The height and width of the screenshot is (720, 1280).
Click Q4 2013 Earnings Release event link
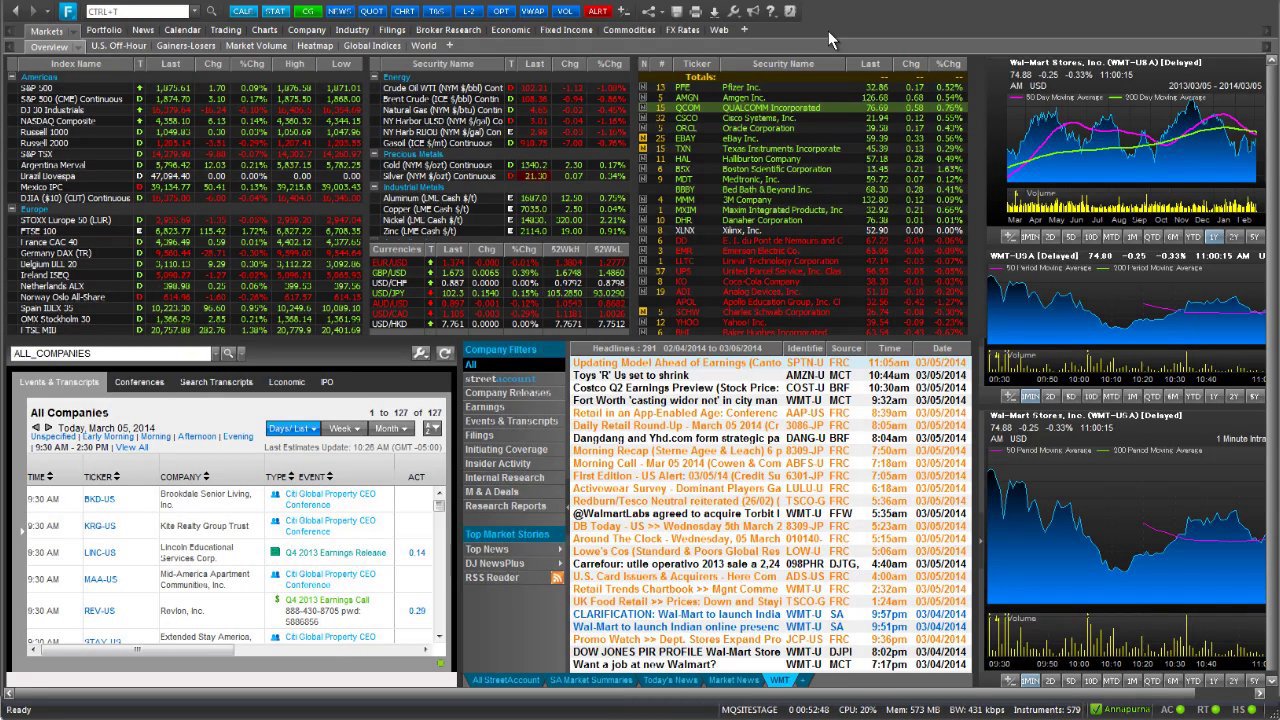click(x=335, y=552)
